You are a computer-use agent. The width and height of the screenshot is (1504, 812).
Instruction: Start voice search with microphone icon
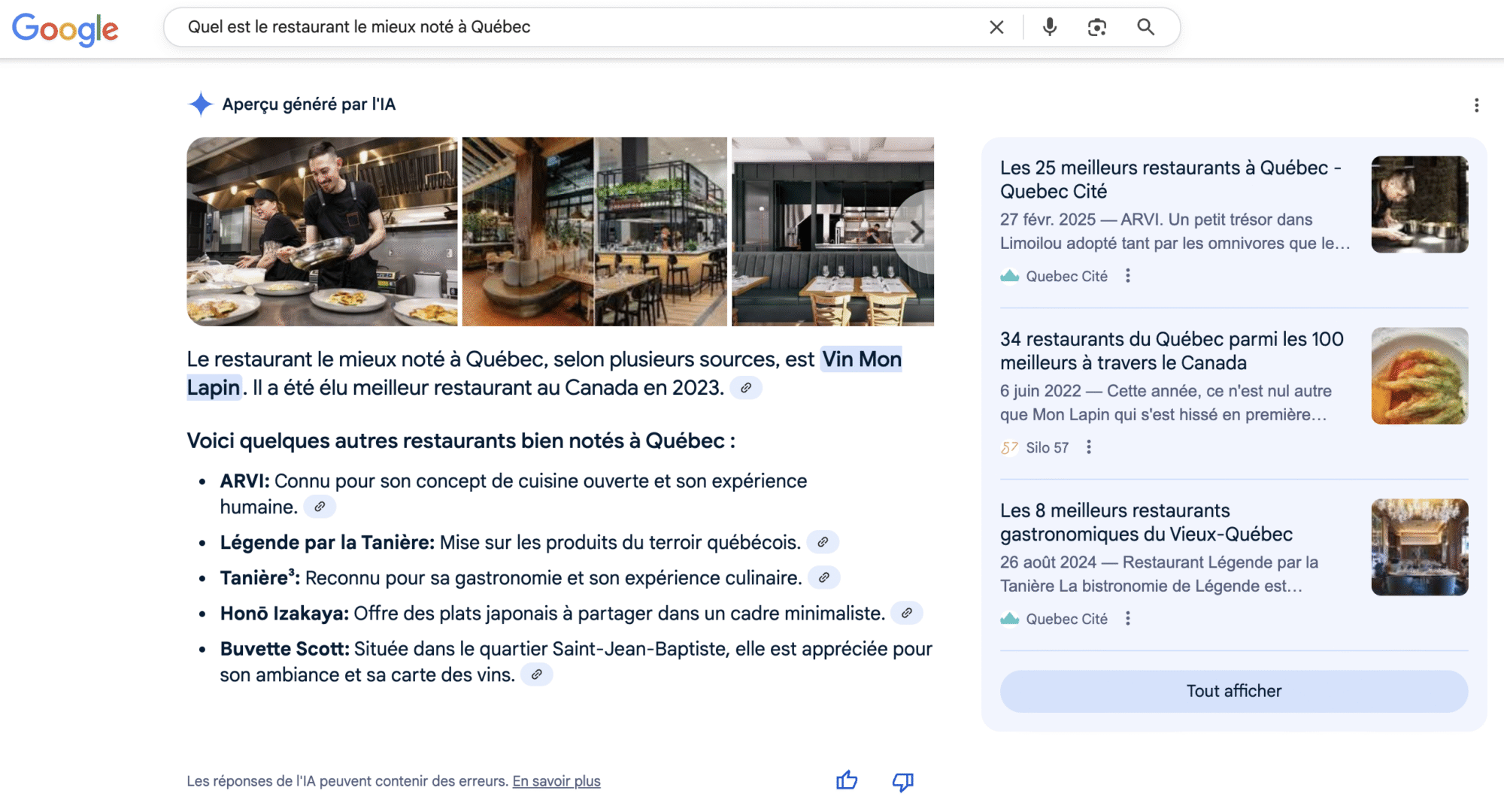coord(1050,27)
